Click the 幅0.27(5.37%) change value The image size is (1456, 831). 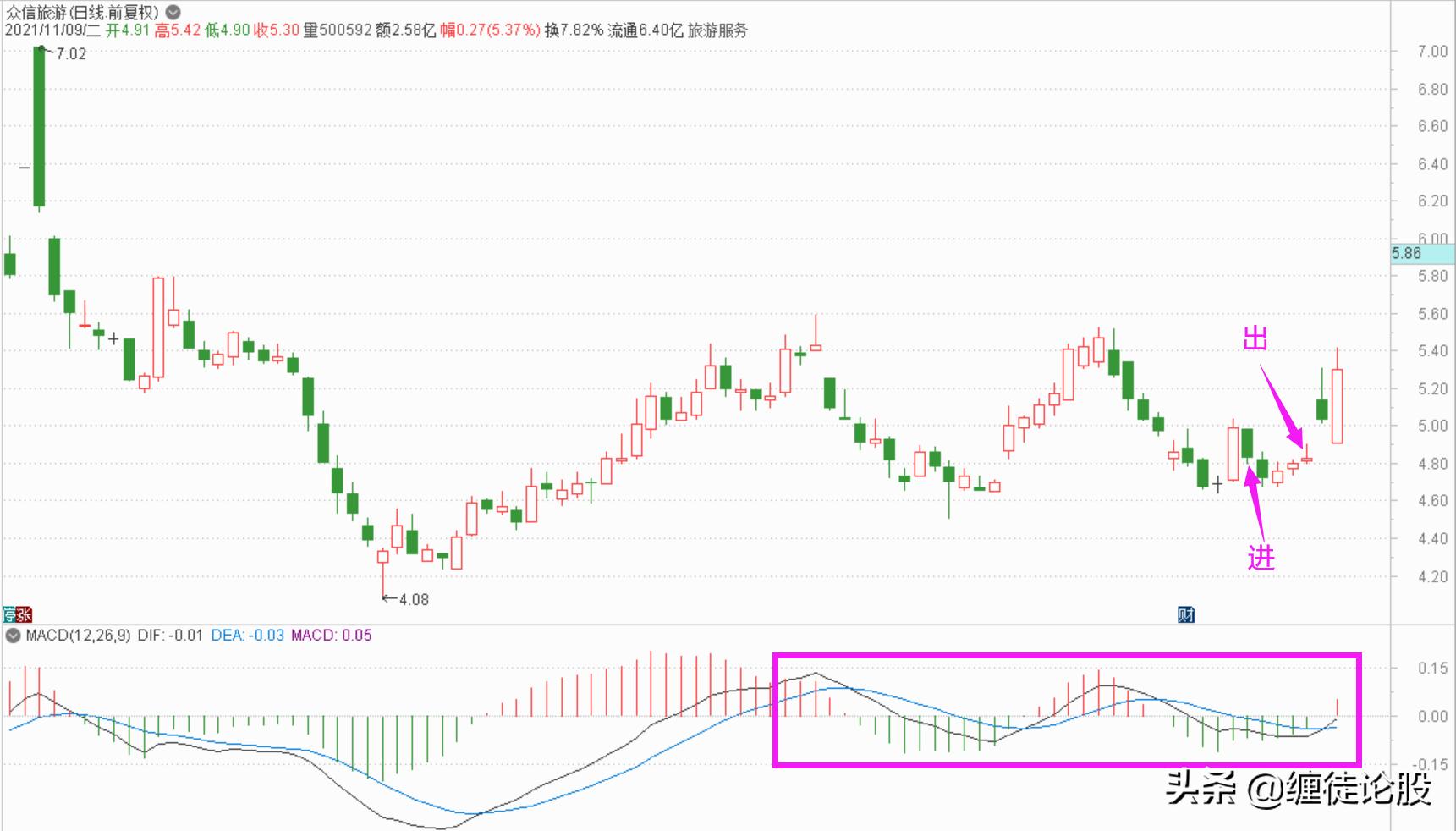click(x=490, y=30)
